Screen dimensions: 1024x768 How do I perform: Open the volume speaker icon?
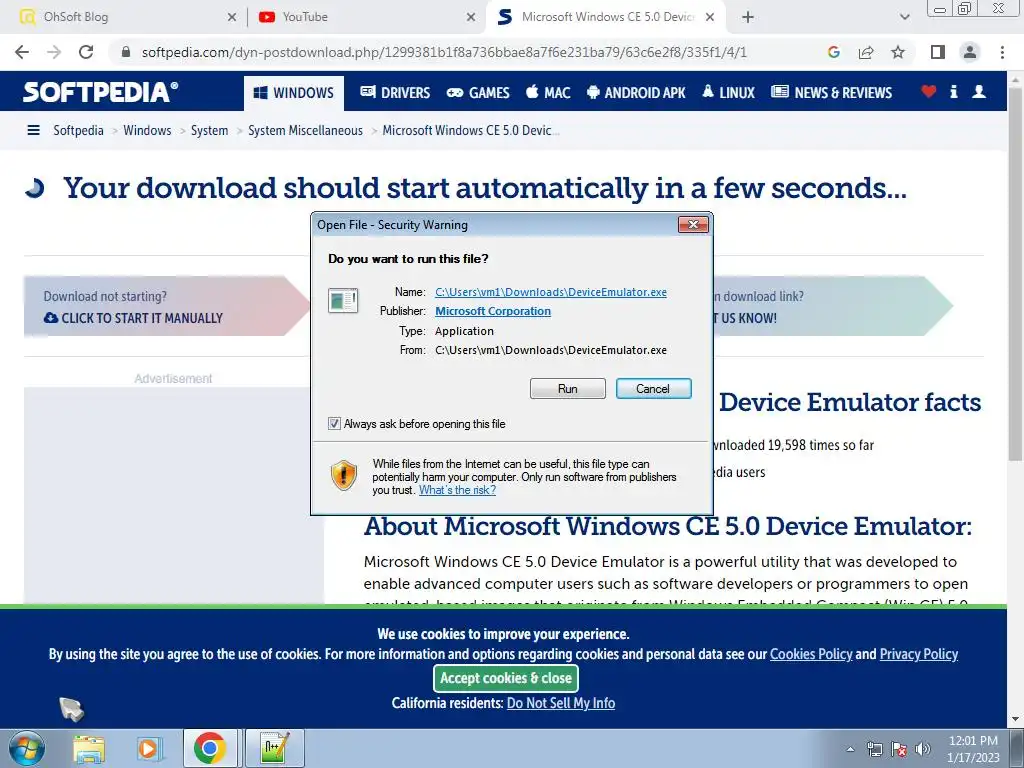(x=923, y=749)
